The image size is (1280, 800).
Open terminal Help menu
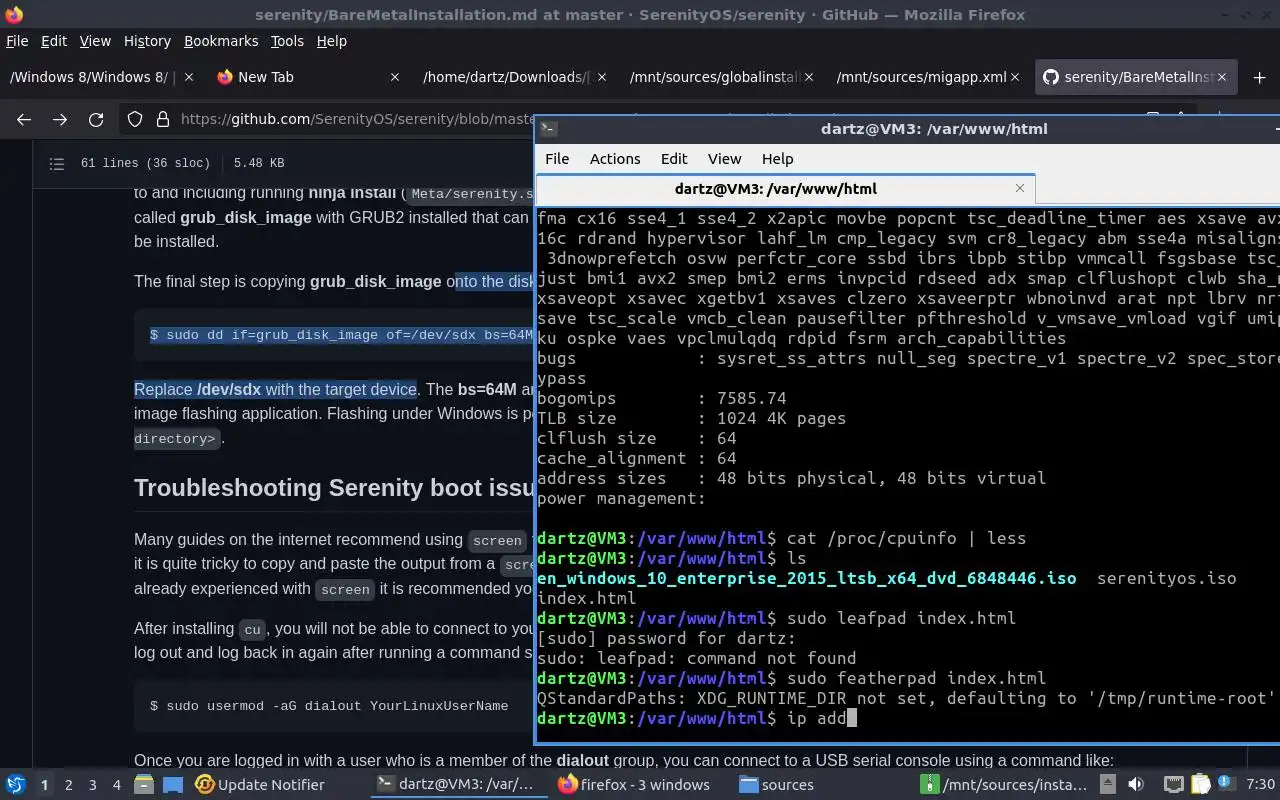[777, 159]
